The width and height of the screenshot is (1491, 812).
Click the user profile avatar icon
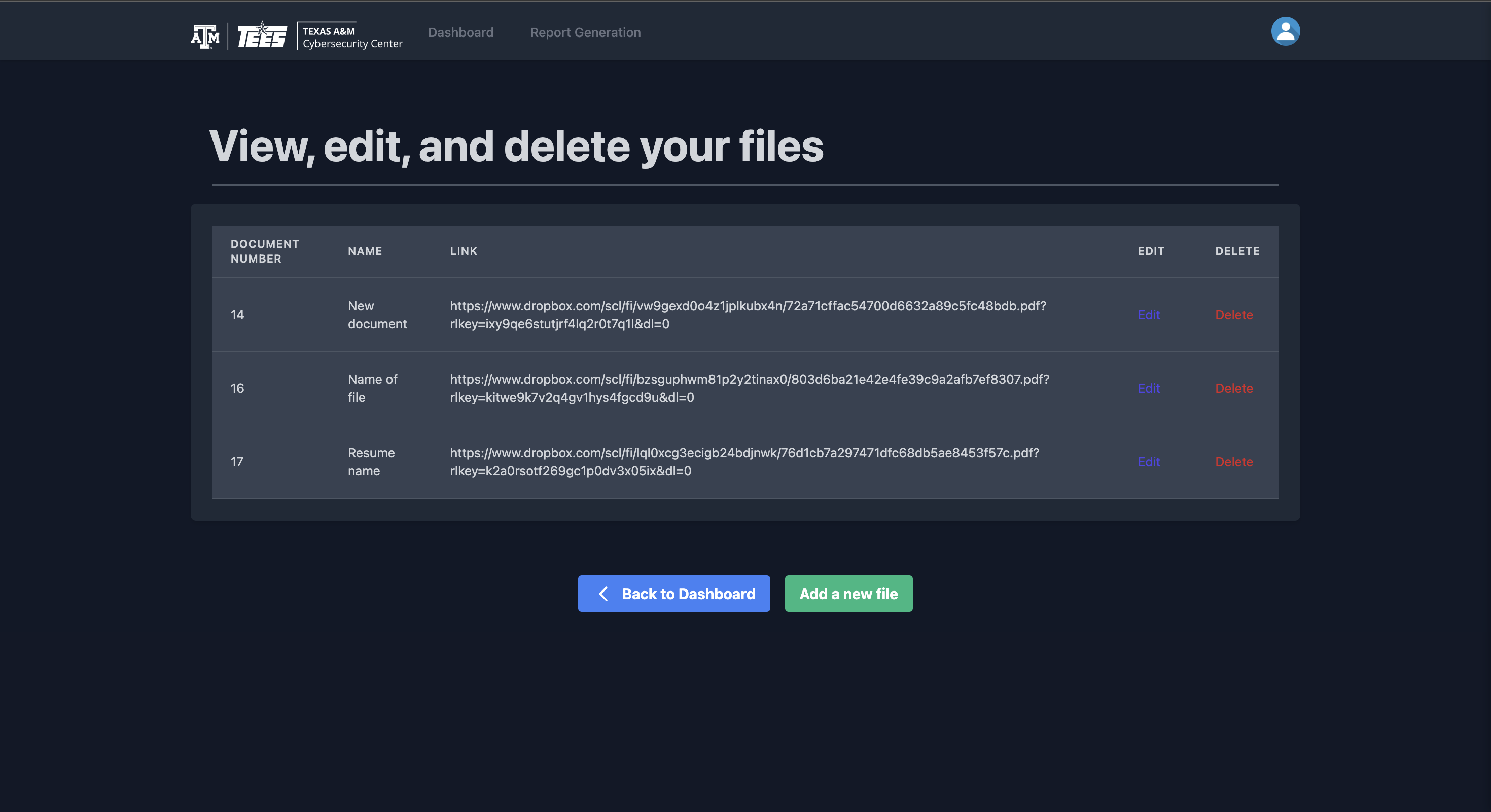pyautogui.click(x=1285, y=31)
